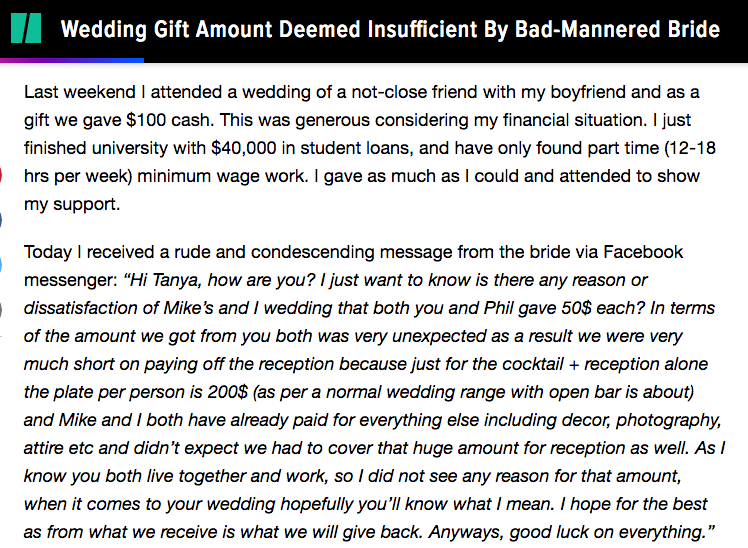Click the phrase "Last weekend" starting the article
The image size is (748, 548).
point(80,92)
